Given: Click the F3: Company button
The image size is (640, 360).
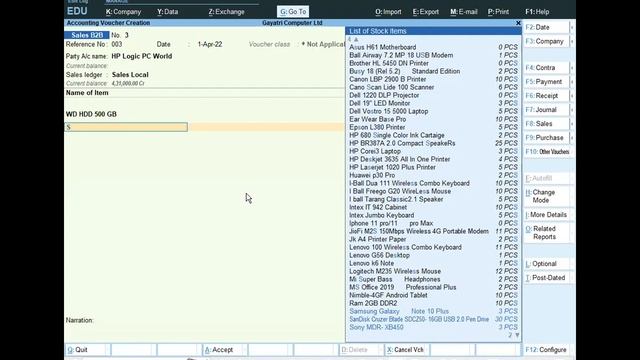Looking at the screenshot, I should pyautogui.click(x=546, y=41).
